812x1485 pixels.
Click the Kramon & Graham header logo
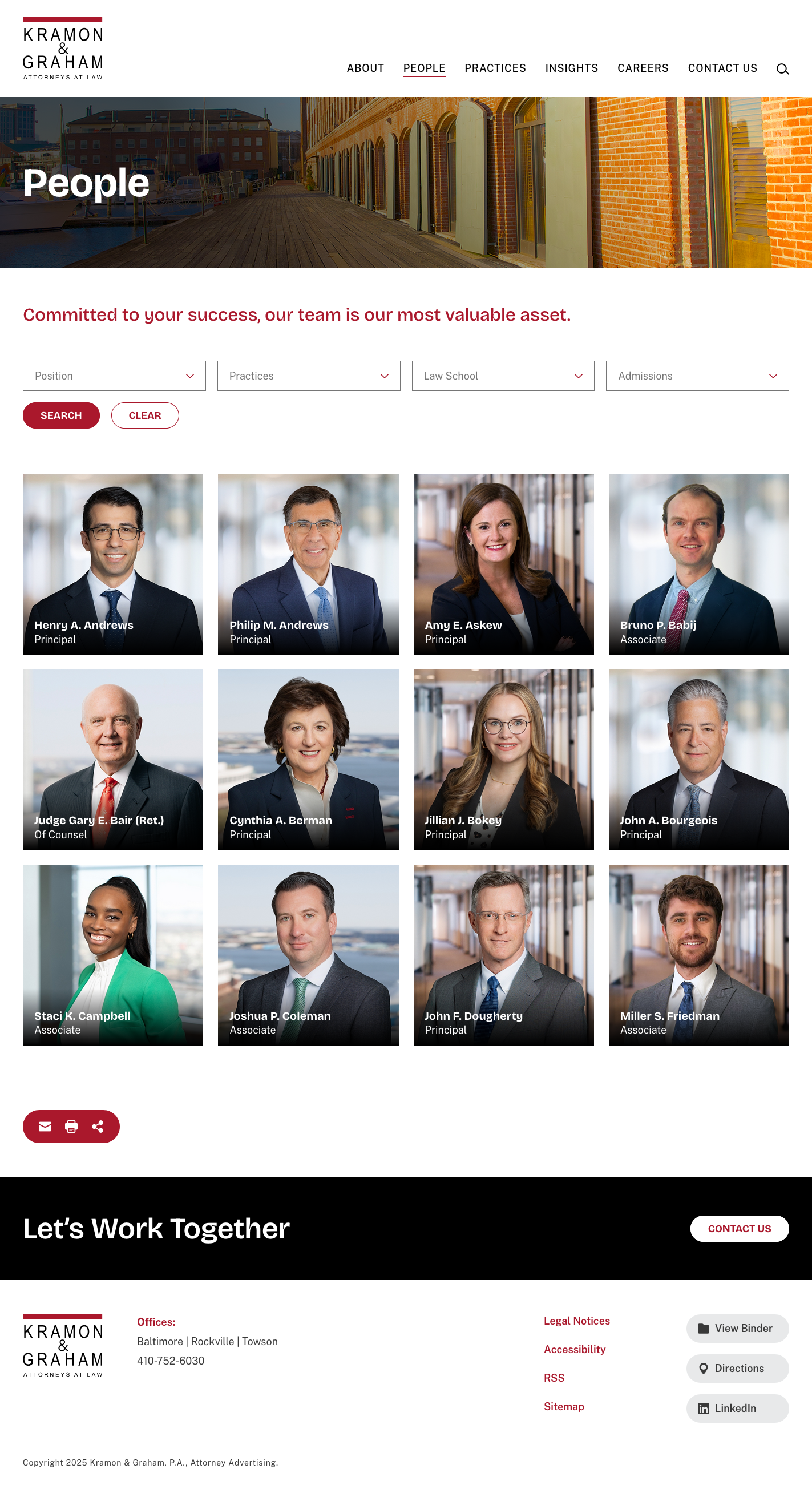click(x=63, y=49)
